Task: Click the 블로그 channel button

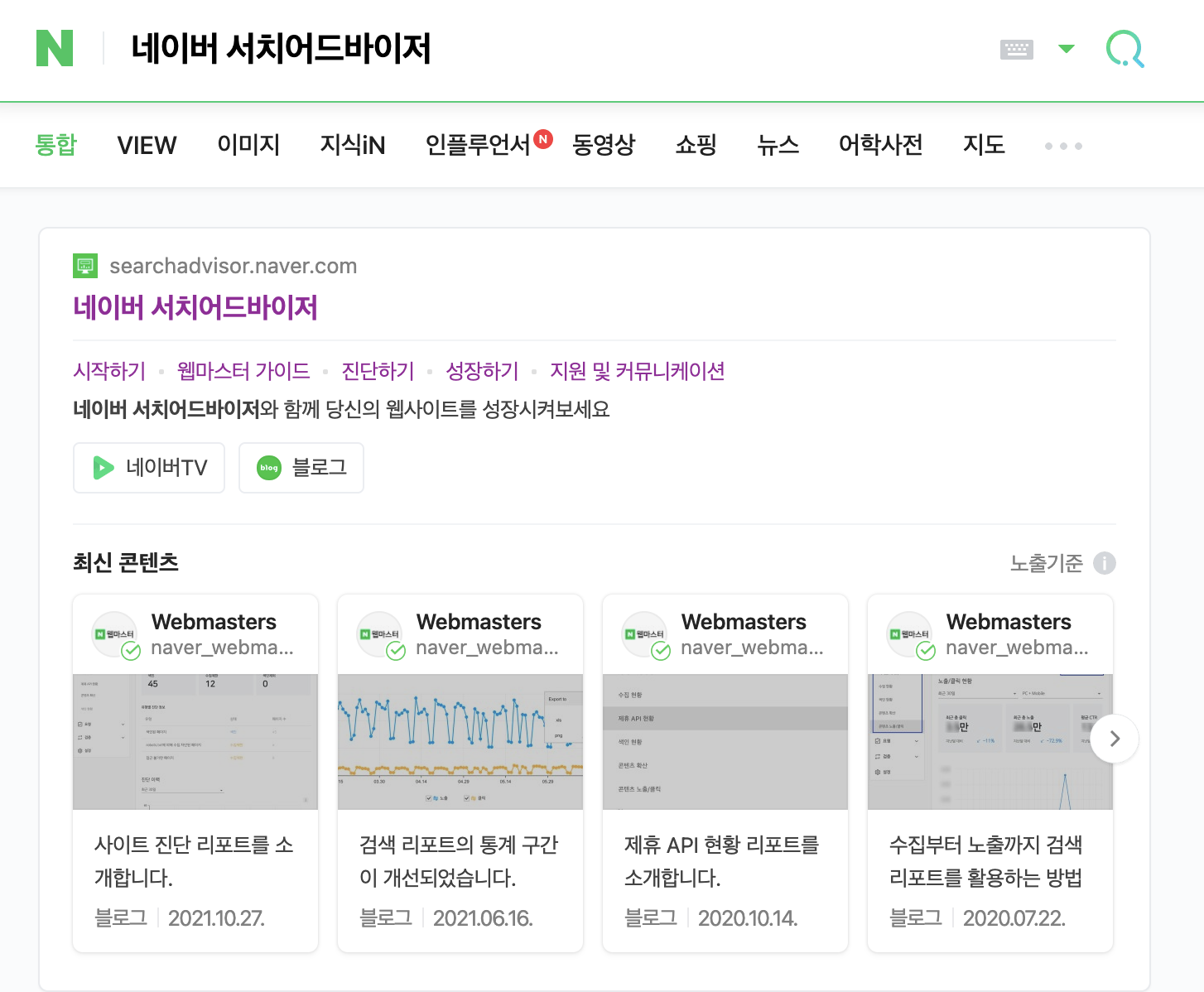Action: pos(301,468)
